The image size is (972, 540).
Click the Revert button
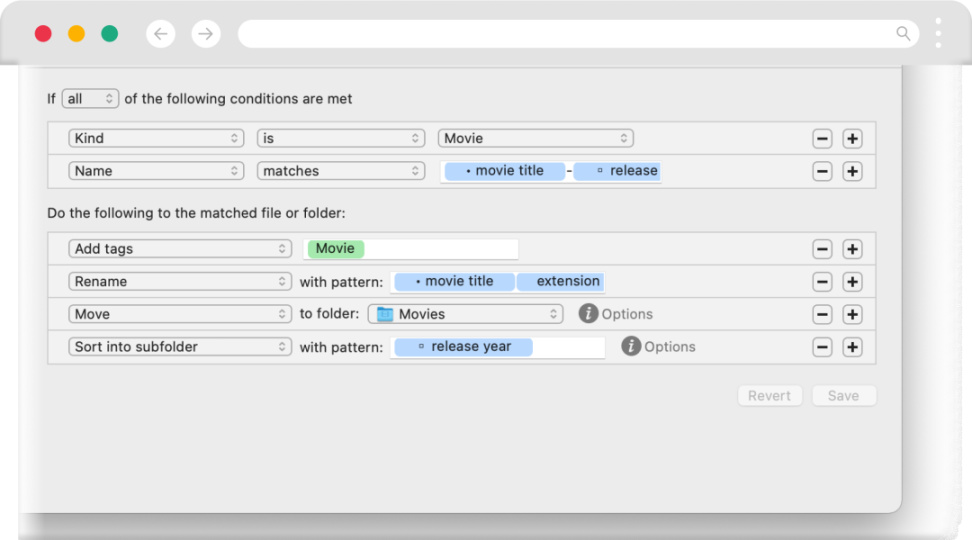[769, 396]
